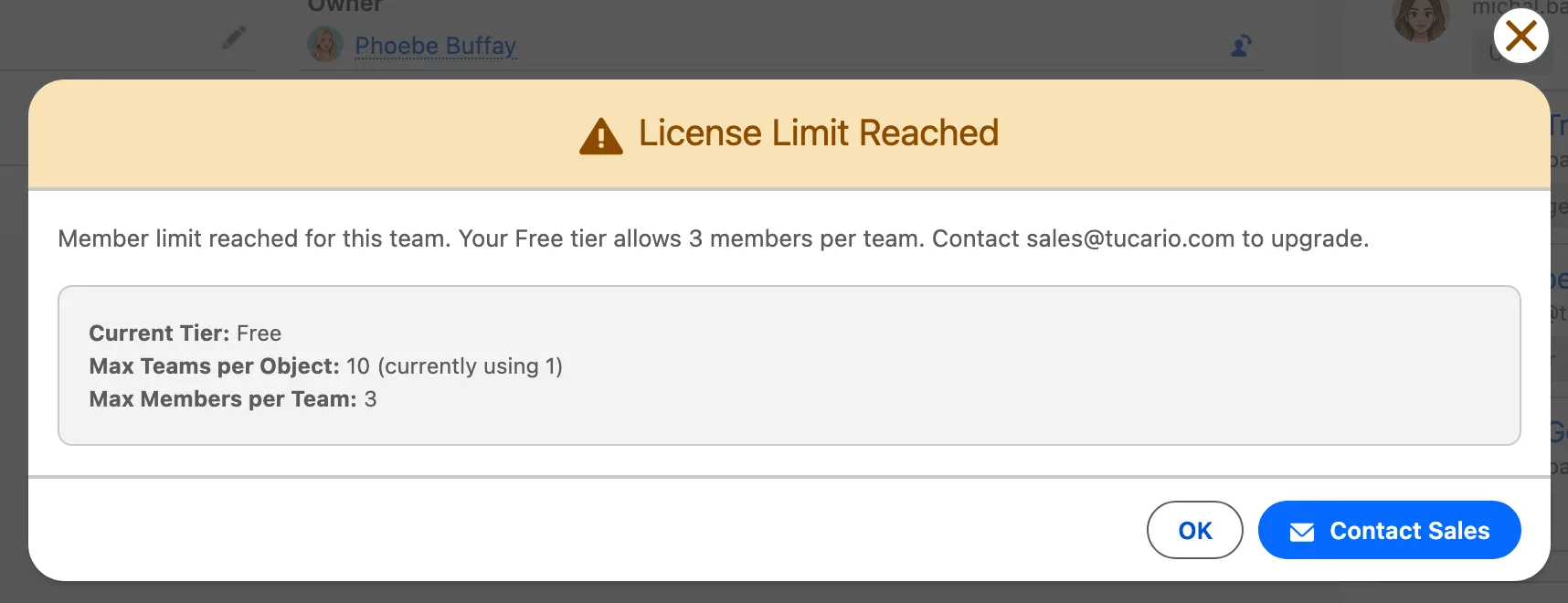This screenshot has width=1568, height=603.
Task: Open the Phoebe Buffay owner link
Action: point(435,45)
